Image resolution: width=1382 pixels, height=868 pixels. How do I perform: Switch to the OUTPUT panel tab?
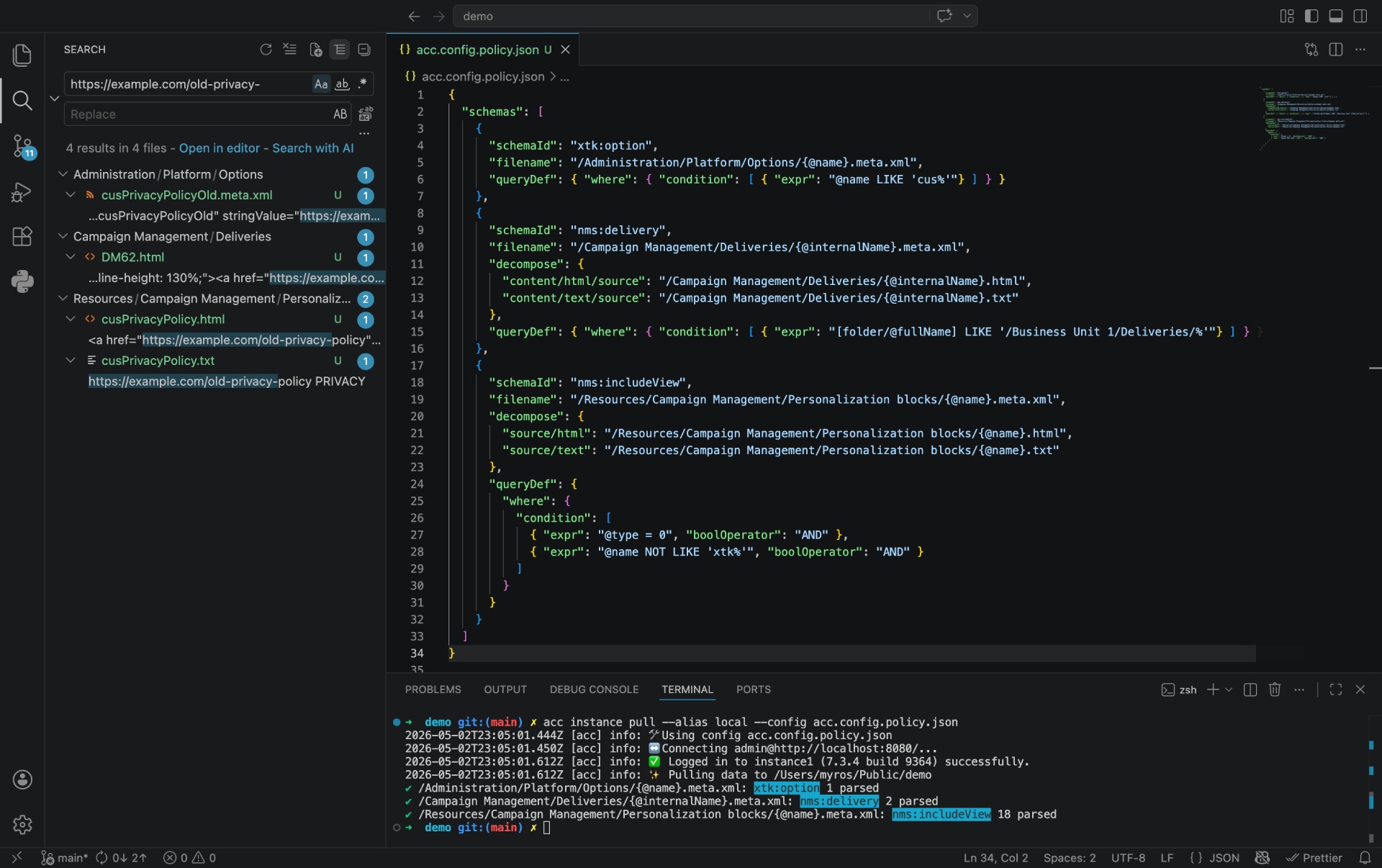point(505,690)
